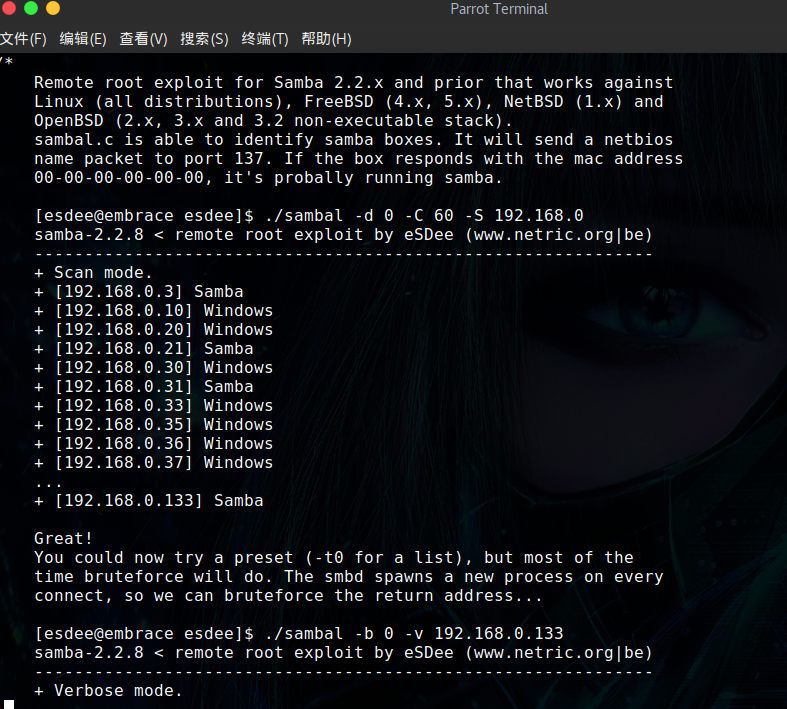
Task: Click the line '[192.168.0.37] Windows'
Action: click(154, 463)
